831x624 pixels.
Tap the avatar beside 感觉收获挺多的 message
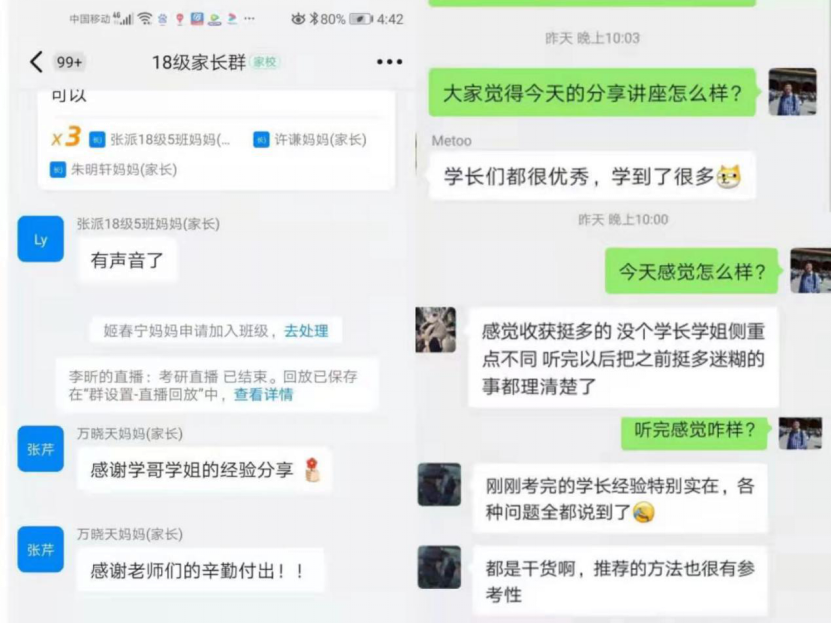tap(436, 329)
